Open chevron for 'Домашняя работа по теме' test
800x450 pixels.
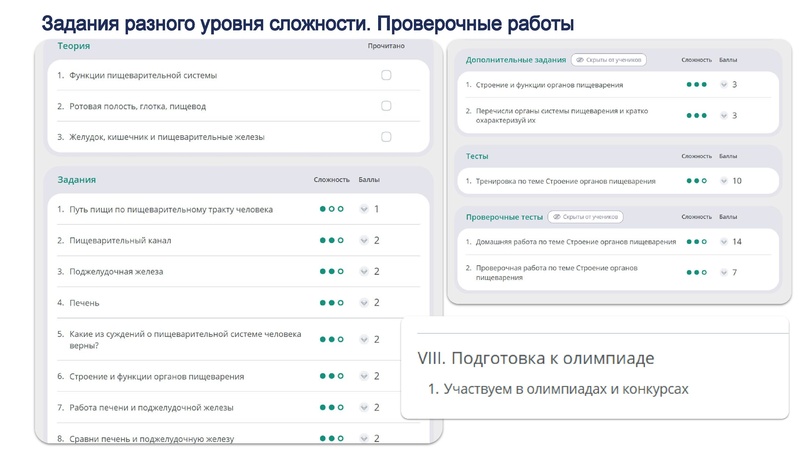(x=723, y=241)
